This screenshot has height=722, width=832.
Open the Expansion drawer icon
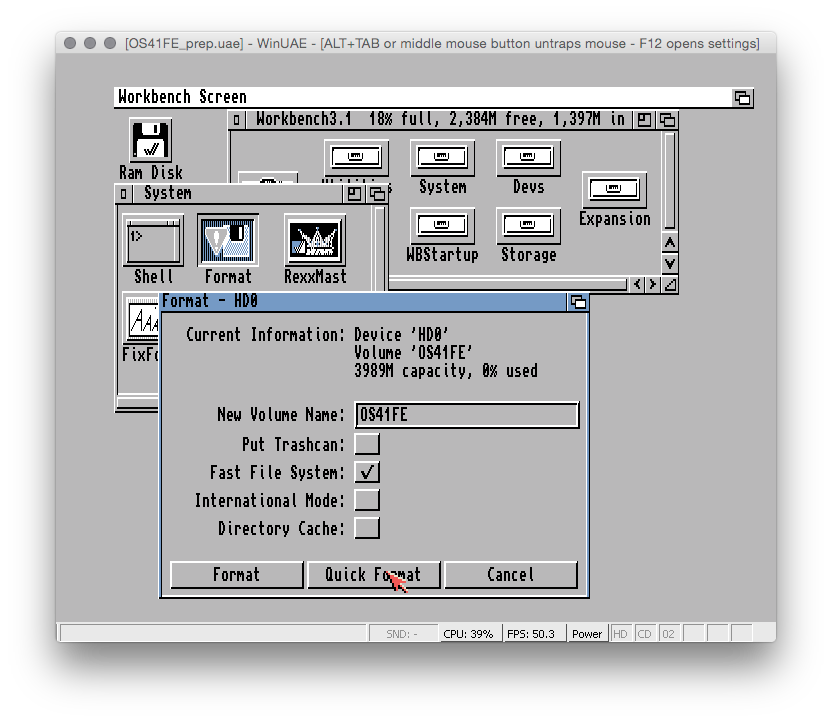(614, 190)
